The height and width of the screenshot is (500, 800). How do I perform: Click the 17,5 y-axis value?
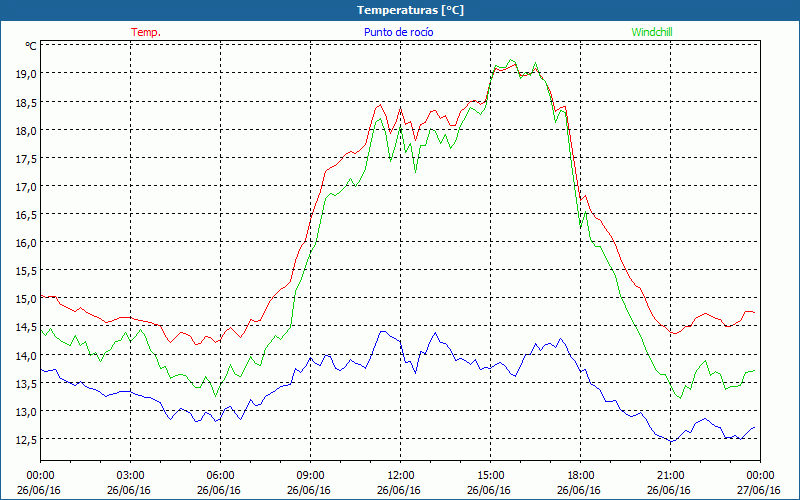click(28, 159)
